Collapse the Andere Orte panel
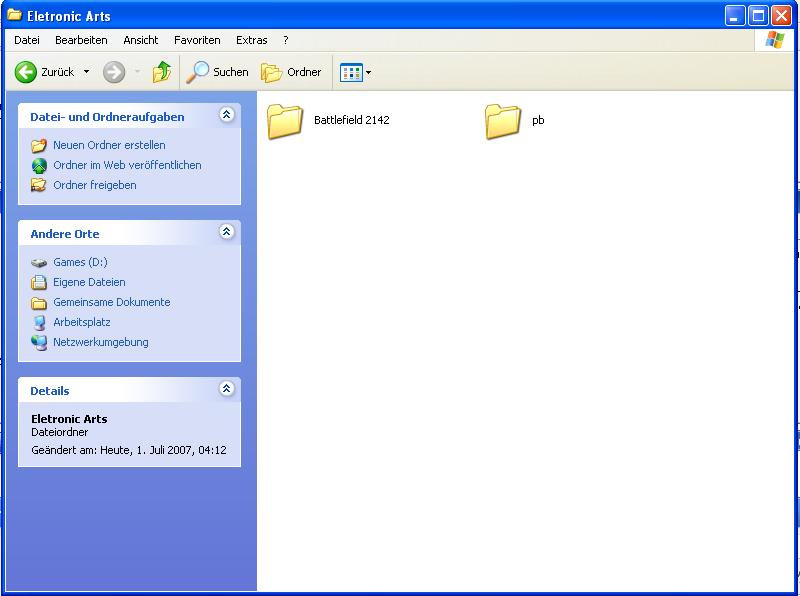 tap(227, 231)
